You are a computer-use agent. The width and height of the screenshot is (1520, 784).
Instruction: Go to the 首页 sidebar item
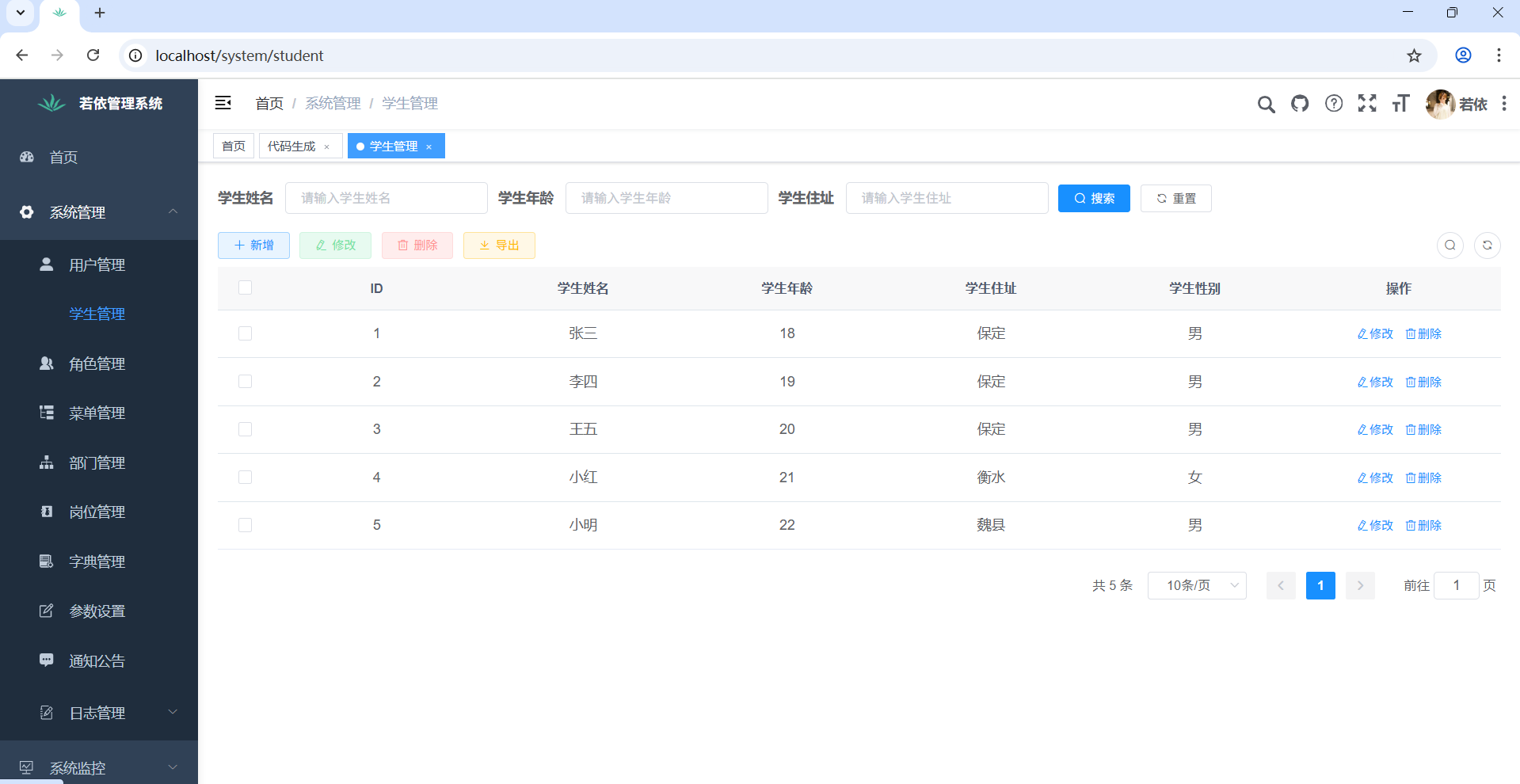coord(99,157)
